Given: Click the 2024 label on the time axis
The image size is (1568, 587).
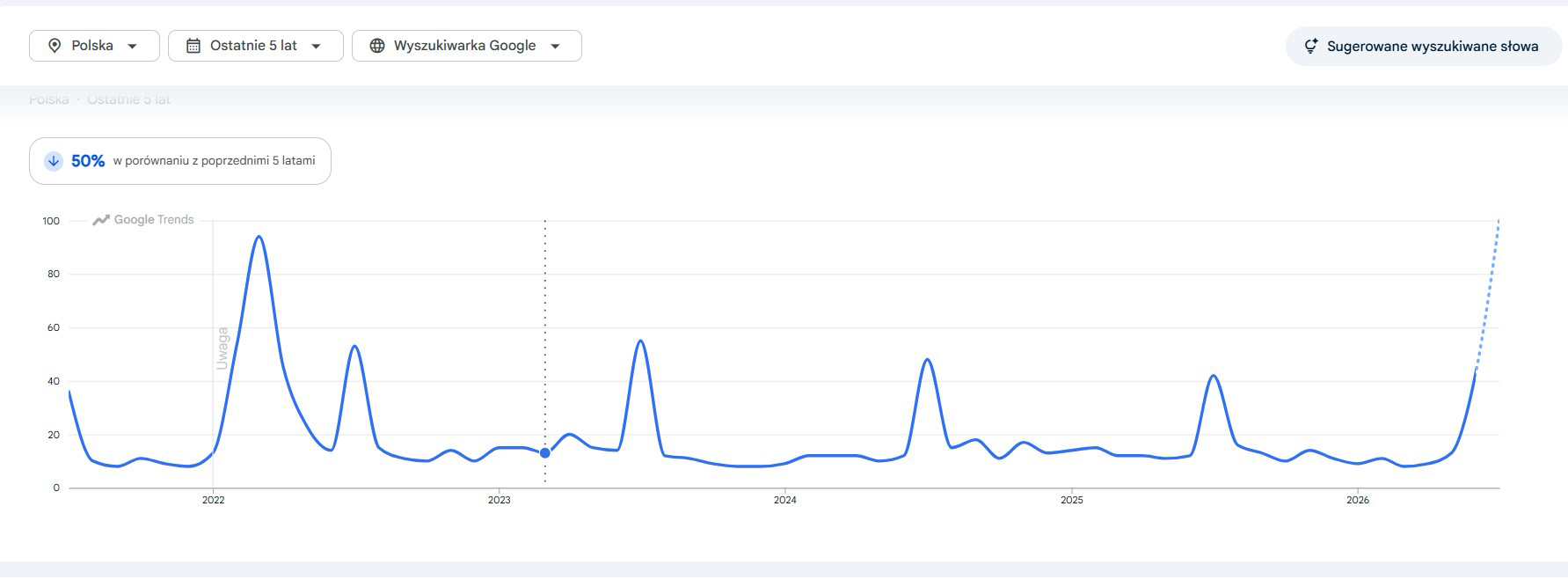Looking at the screenshot, I should click(x=785, y=500).
